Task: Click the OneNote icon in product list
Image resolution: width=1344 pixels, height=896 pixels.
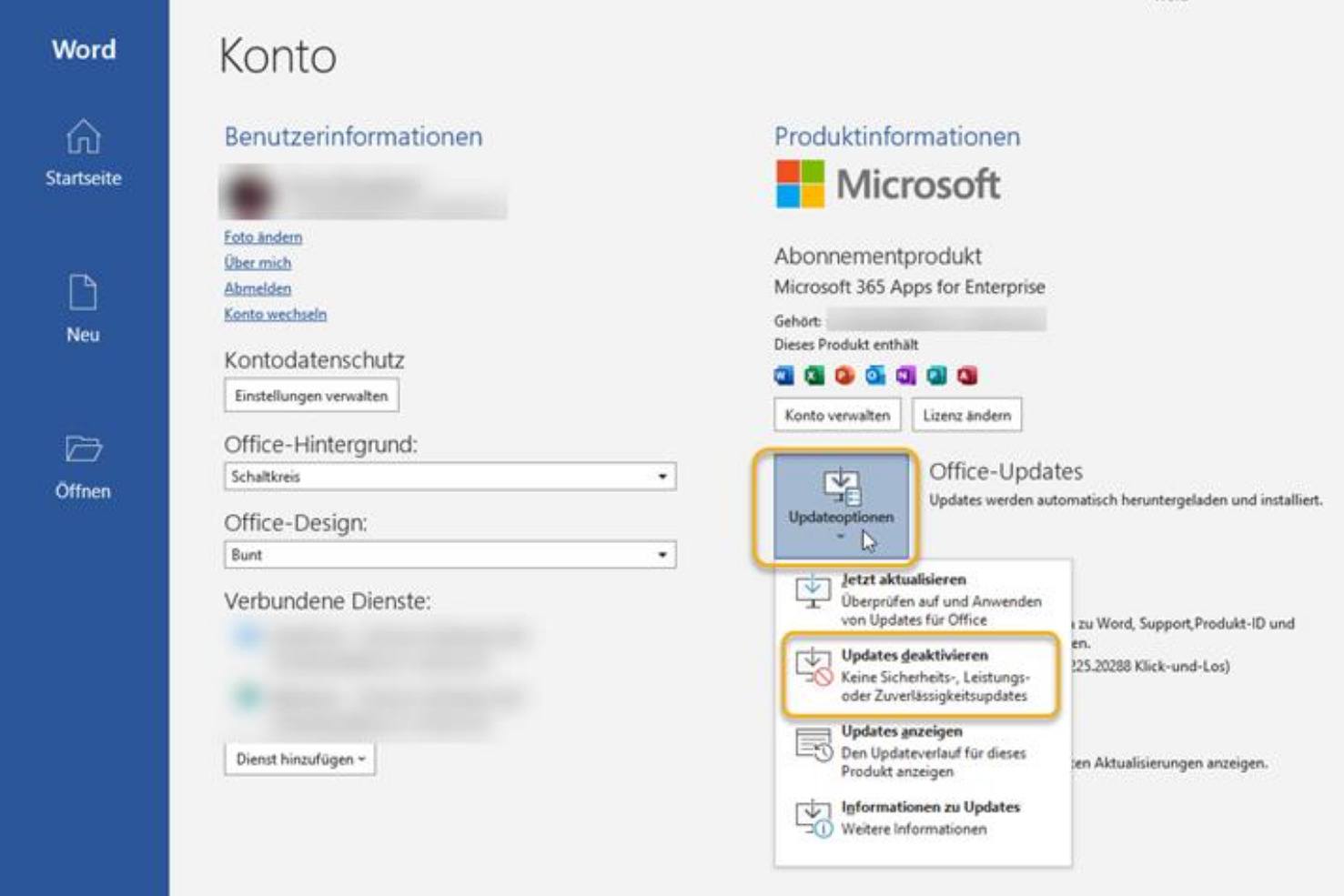Action: tap(906, 376)
